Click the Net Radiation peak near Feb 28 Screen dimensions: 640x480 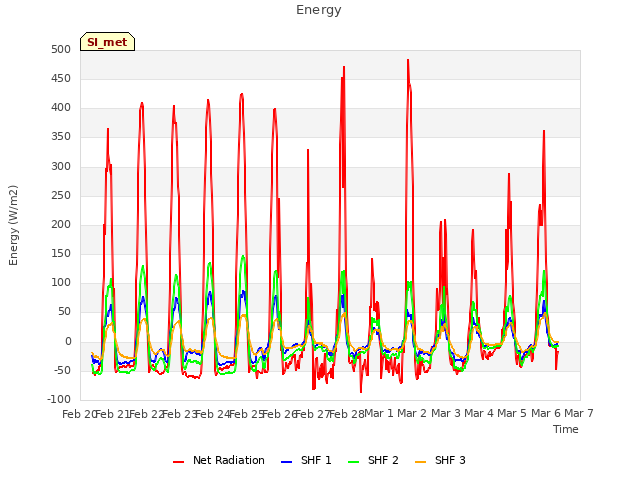point(344,67)
